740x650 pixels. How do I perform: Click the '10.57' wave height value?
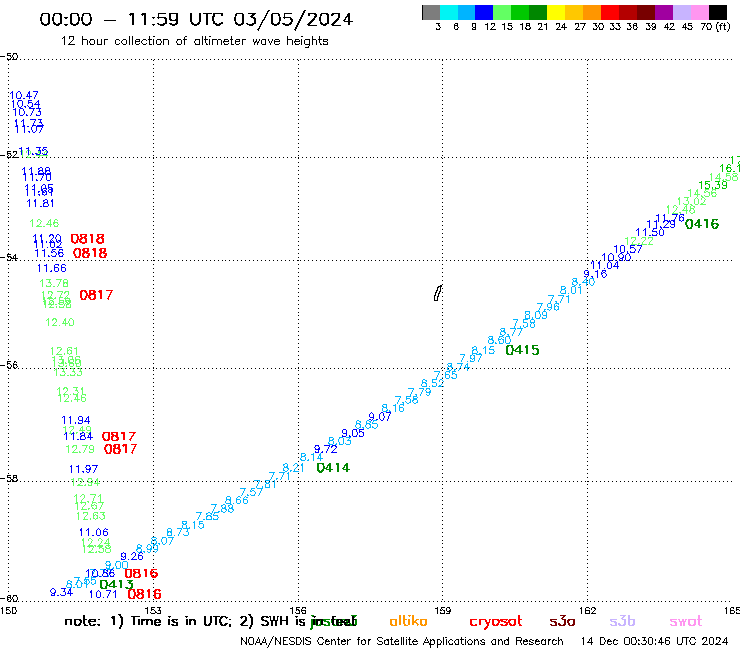[628, 249]
